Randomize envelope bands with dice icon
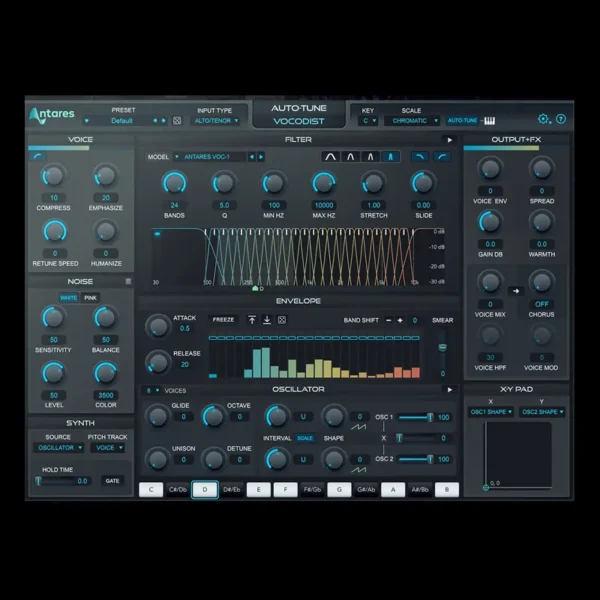The width and height of the screenshot is (600, 600). 282,320
